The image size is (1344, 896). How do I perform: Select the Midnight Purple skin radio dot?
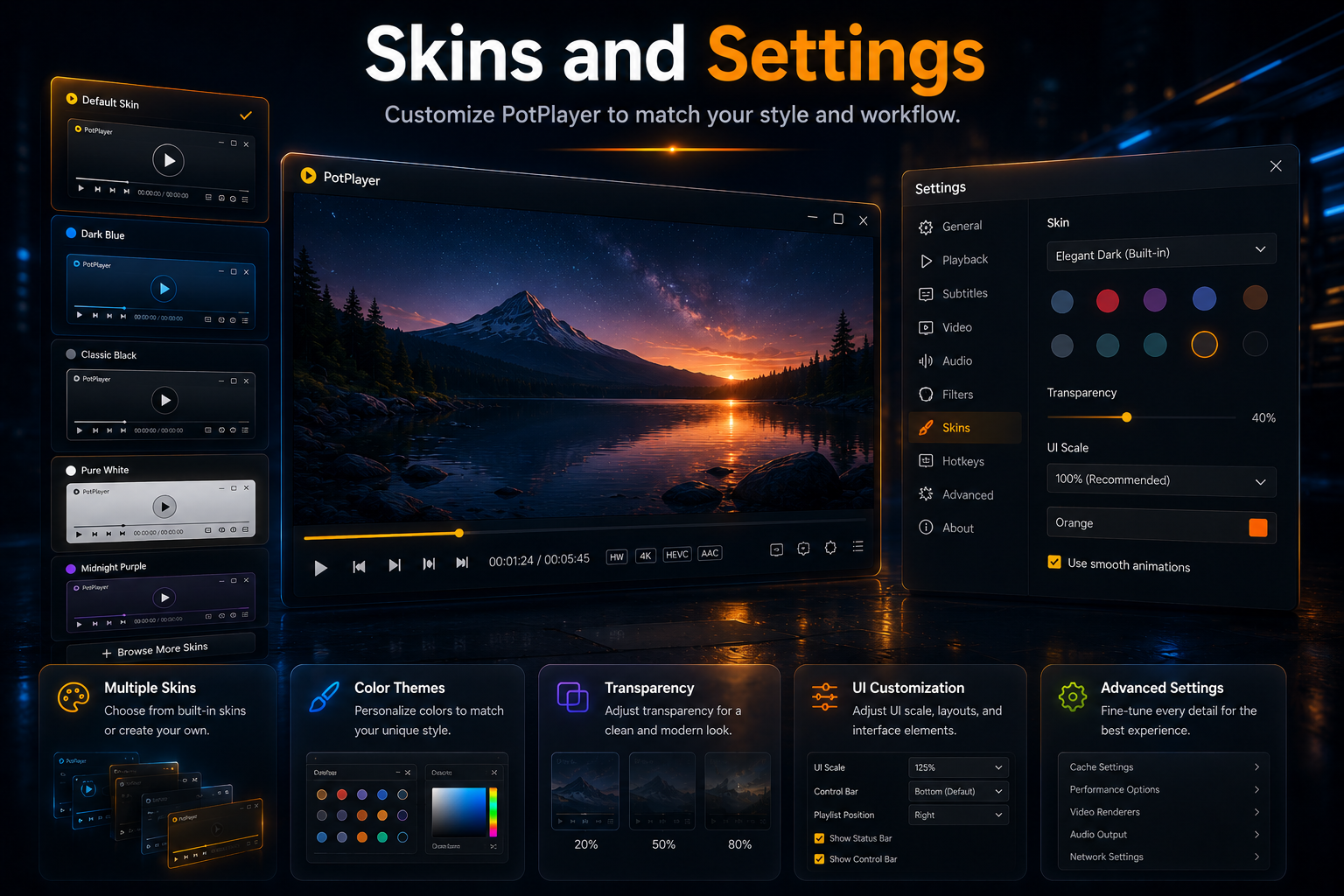pos(71,569)
